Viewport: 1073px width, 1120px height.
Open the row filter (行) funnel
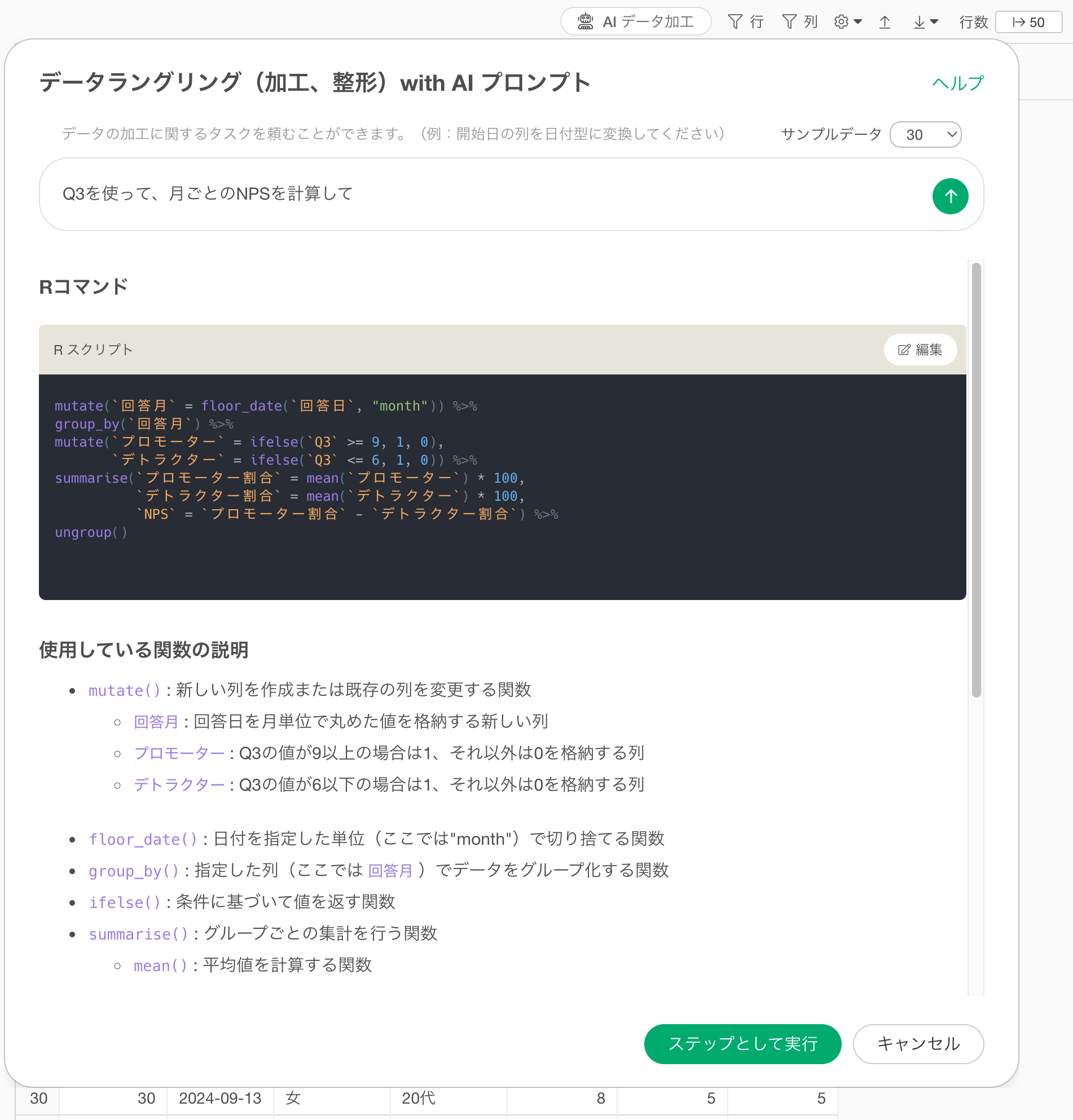point(745,22)
